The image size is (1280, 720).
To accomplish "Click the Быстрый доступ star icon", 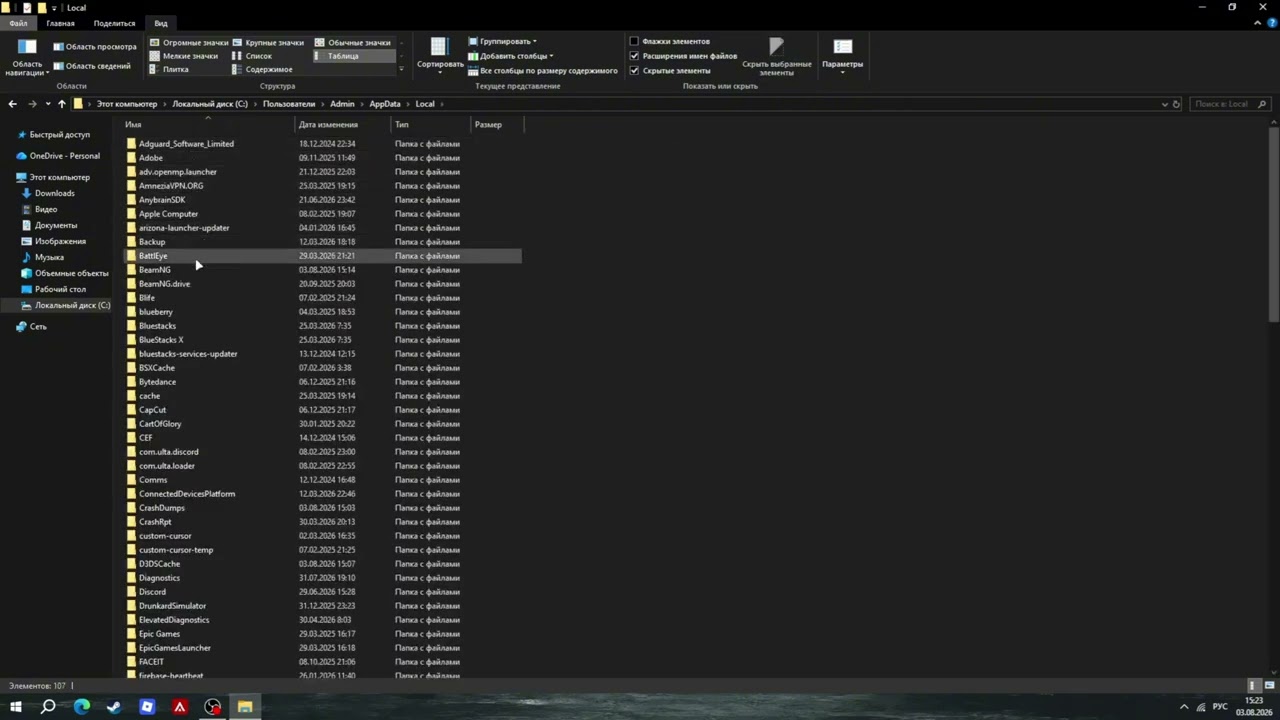I will coord(21,135).
